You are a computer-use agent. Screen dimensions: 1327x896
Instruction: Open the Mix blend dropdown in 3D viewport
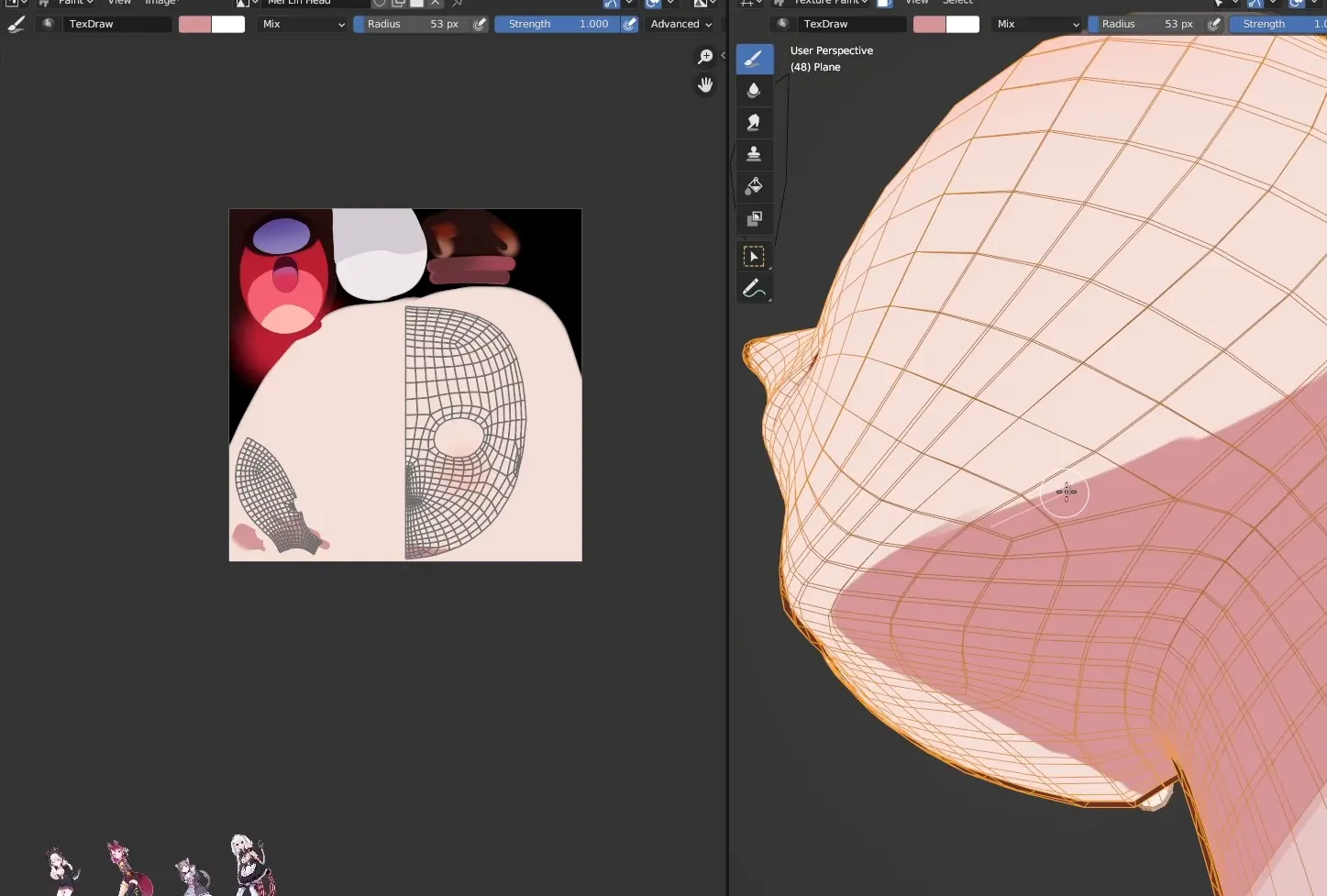tap(1037, 25)
